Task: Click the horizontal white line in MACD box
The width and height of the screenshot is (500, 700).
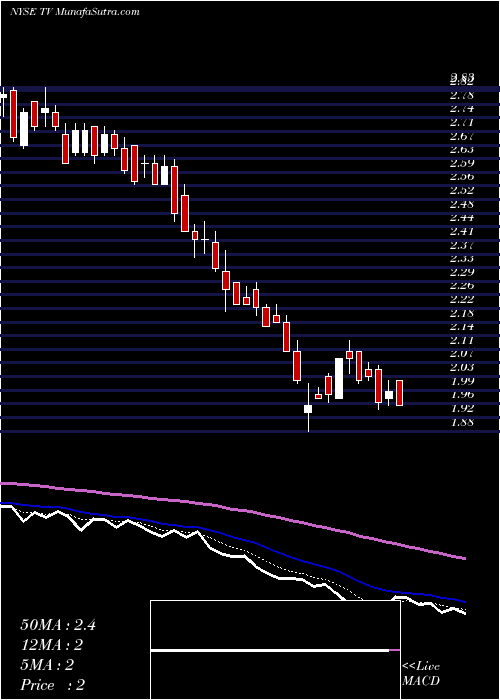Action: pyautogui.click(x=270, y=650)
